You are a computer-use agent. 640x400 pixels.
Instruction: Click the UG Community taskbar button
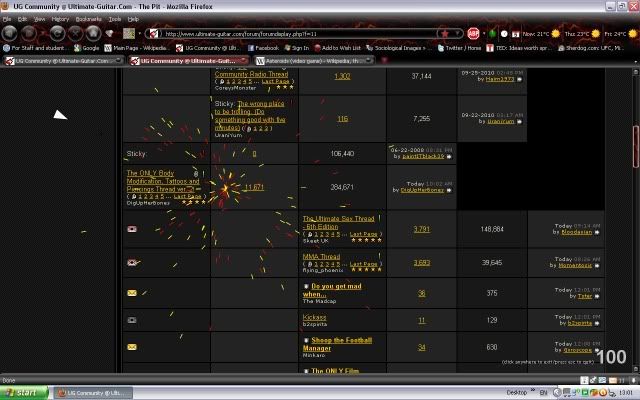pos(93,393)
